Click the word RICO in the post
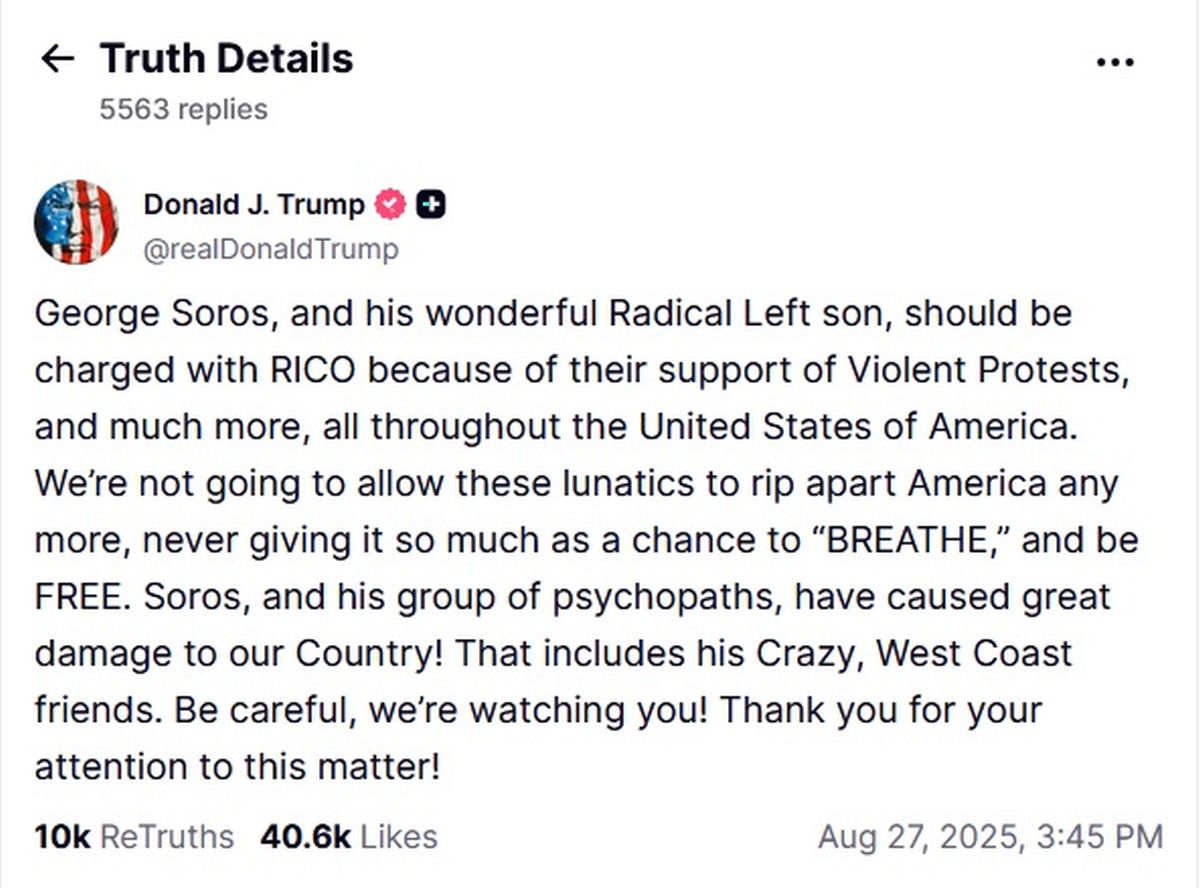Image resolution: width=1200 pixels, height=888 pixels. (x=317, y=370)
